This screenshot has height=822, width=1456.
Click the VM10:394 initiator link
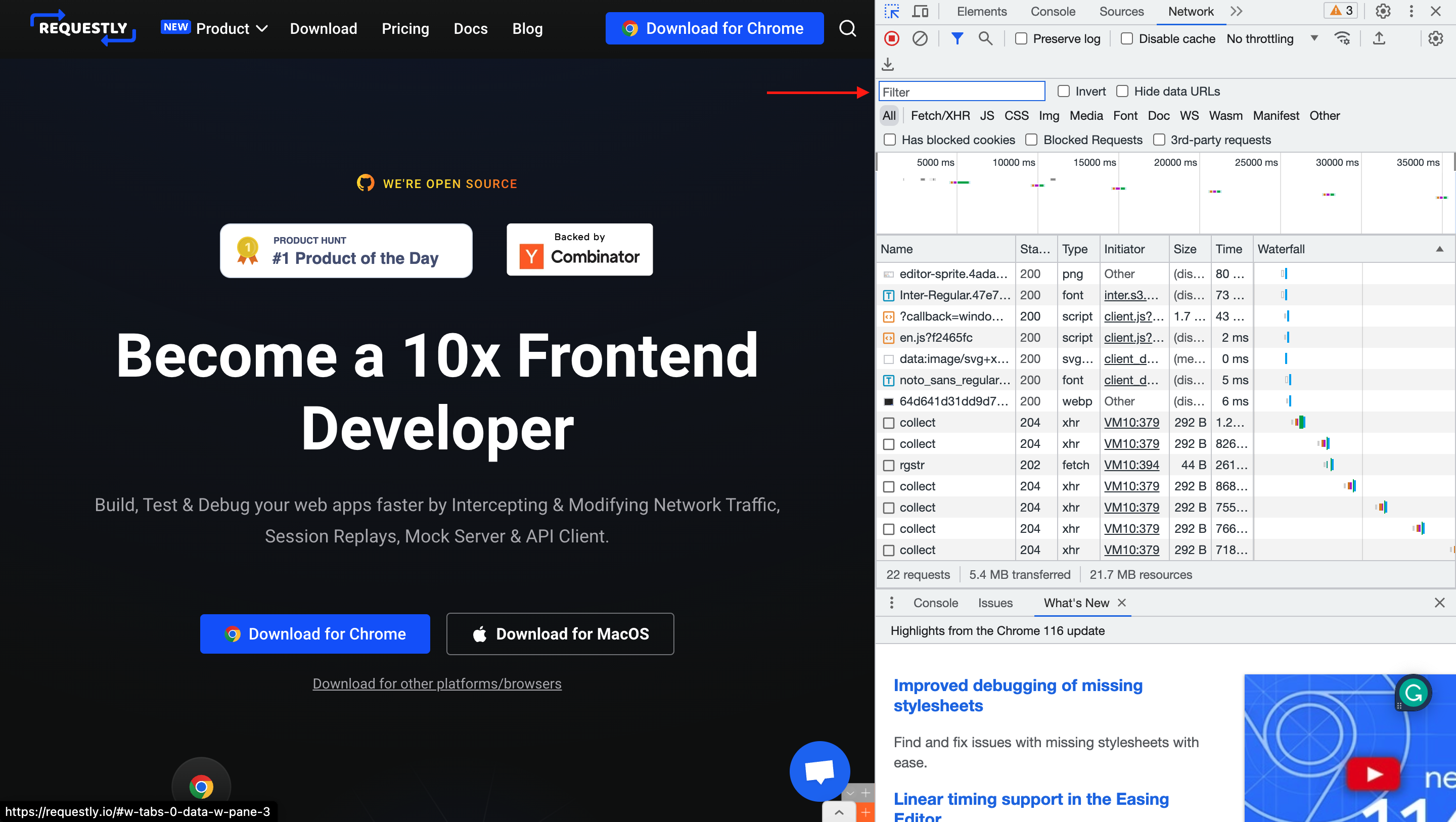[1131, 465]
